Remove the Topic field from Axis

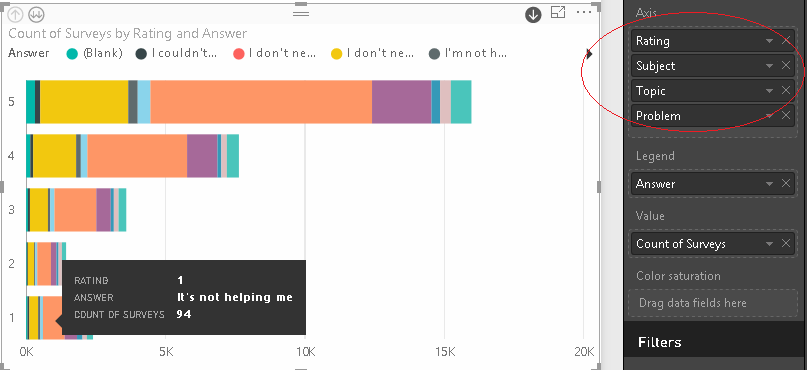pyautogui.click(x=786, y=91)
